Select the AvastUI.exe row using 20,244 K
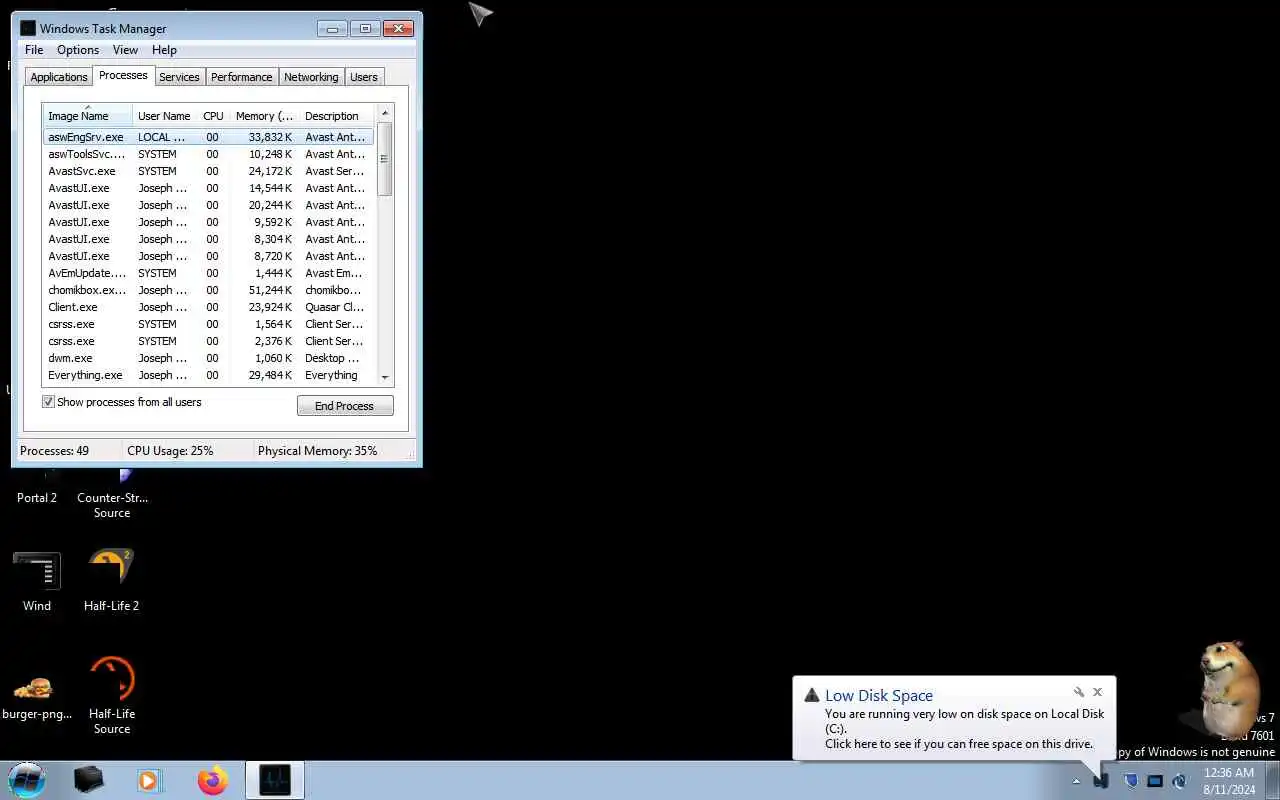The height and width of the screenshot is (800, 1280). point(208,205)
